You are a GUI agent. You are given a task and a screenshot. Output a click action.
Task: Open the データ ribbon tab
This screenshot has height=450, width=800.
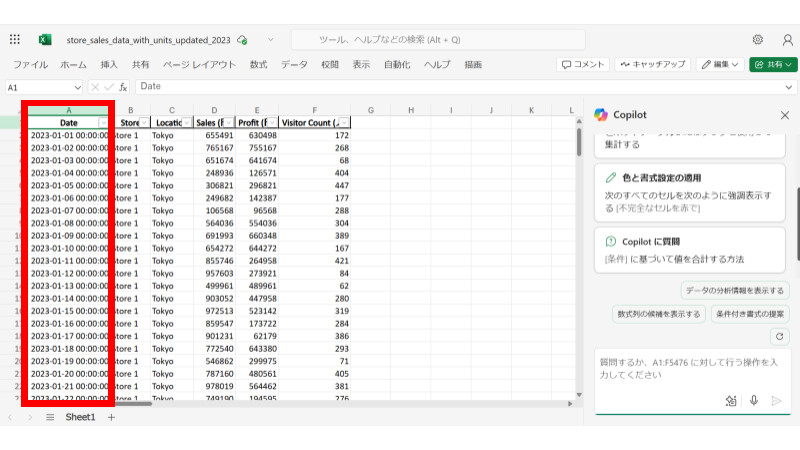click(294, 64)
